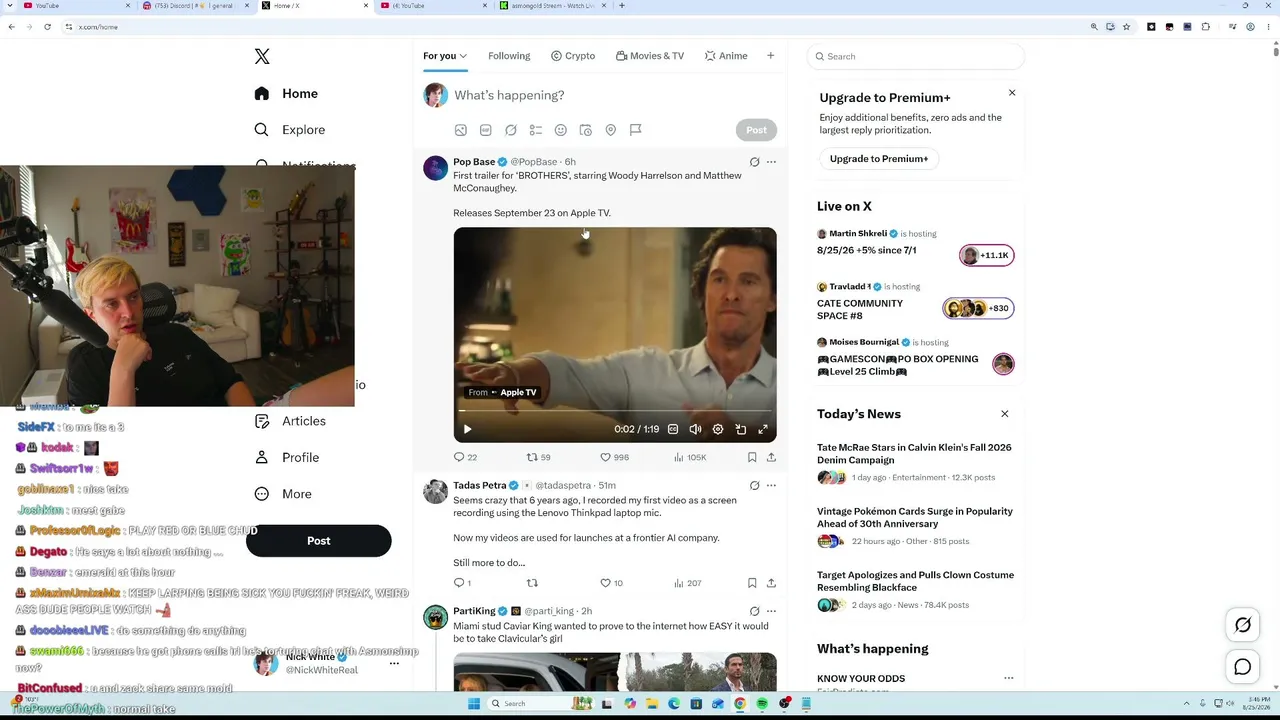The image size is (1280, 720).
Task: Open Explore in sidebar
Action: tap(290, 130)
